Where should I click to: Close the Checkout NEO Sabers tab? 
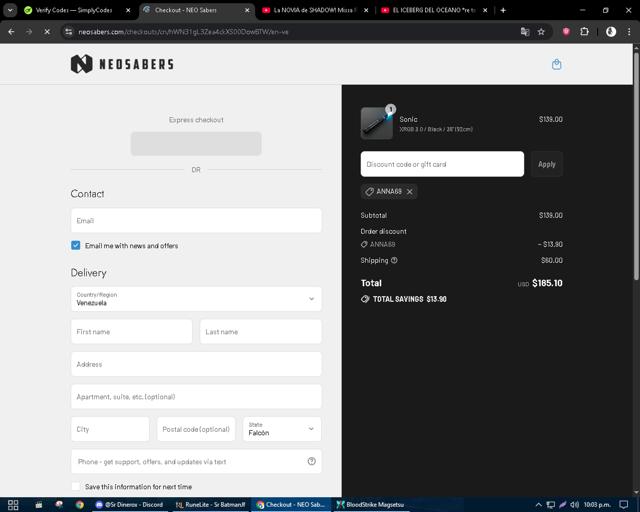point(247,10)
